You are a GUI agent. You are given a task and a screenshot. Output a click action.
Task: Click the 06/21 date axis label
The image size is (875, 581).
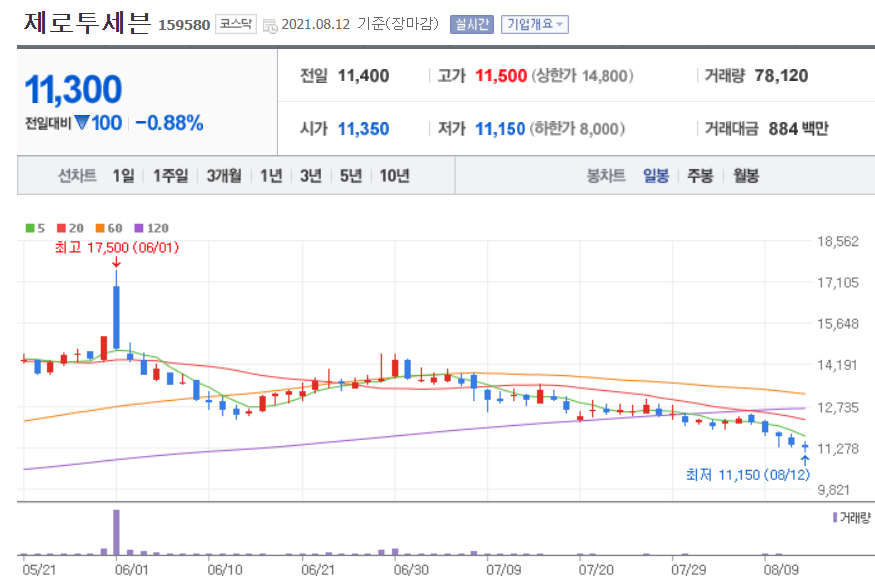pyautogui.click(x=318, y=570)
